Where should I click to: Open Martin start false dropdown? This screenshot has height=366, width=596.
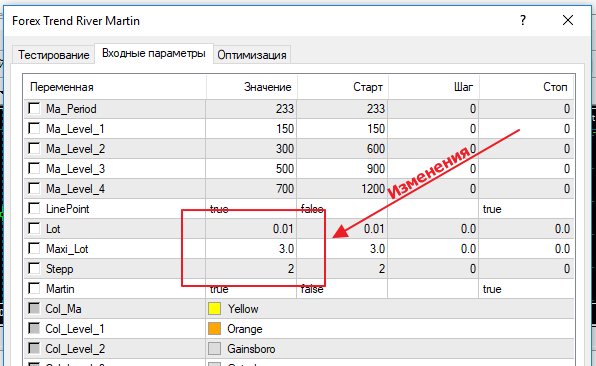[342, 288]
